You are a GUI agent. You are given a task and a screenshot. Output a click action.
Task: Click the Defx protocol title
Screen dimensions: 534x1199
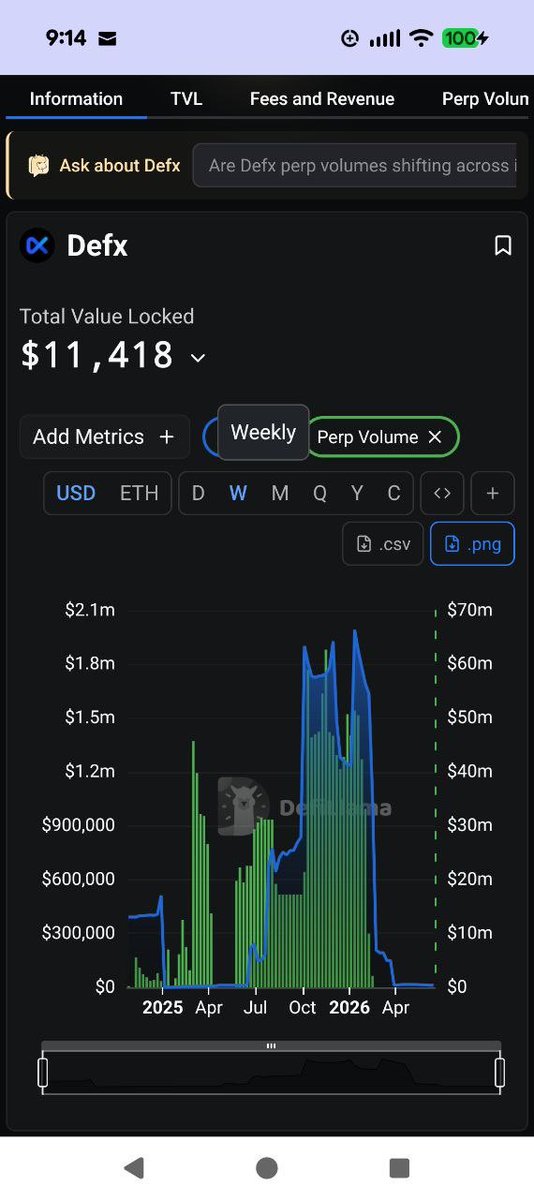[x=97, y=245]
